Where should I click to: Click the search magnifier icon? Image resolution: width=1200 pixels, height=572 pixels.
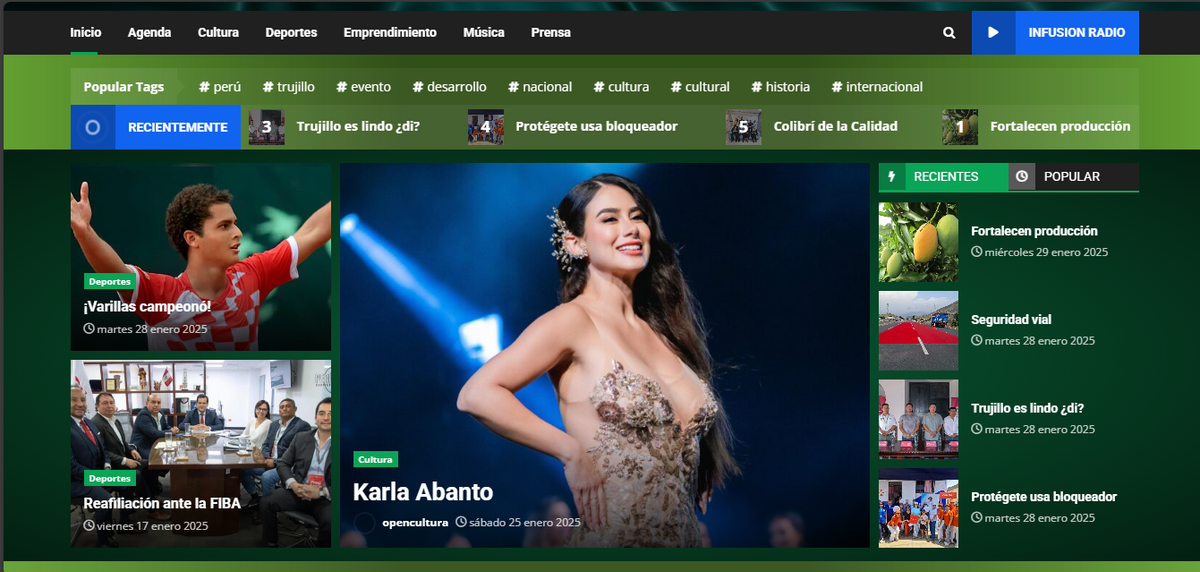click(x=949, y=33)
